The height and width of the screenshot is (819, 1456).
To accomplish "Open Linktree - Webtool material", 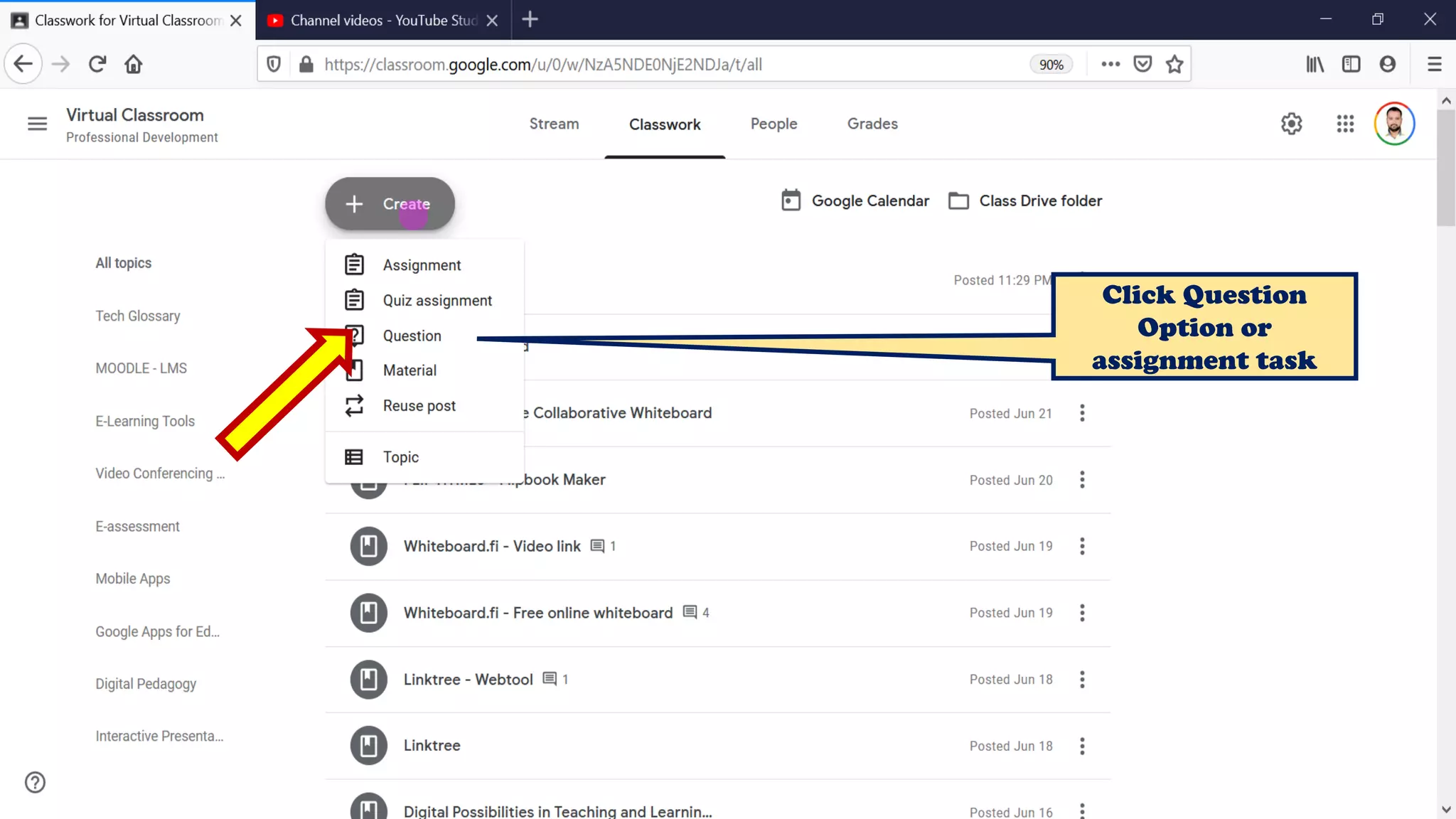I will [469, 680].
